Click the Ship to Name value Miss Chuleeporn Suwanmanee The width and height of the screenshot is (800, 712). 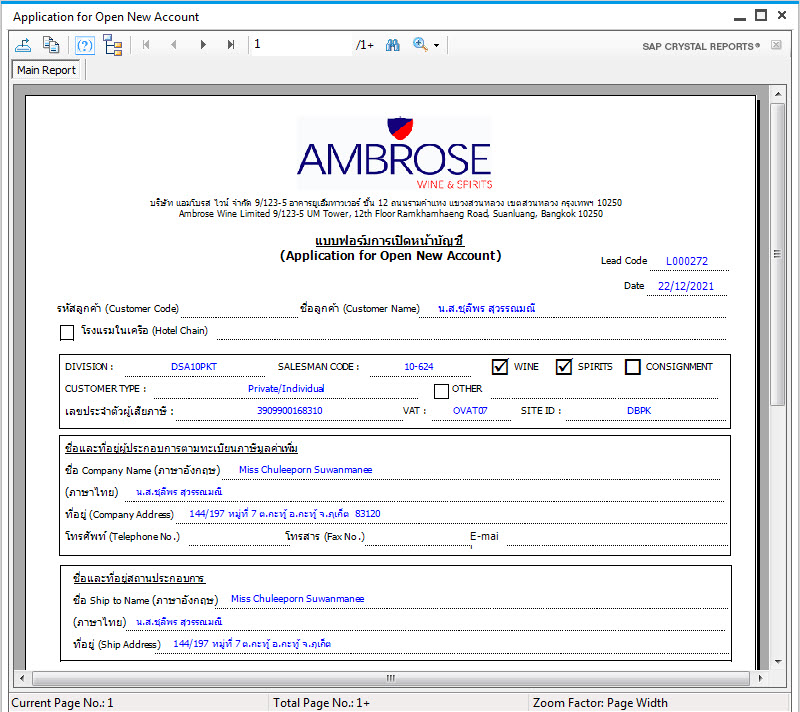coord(297,599)
